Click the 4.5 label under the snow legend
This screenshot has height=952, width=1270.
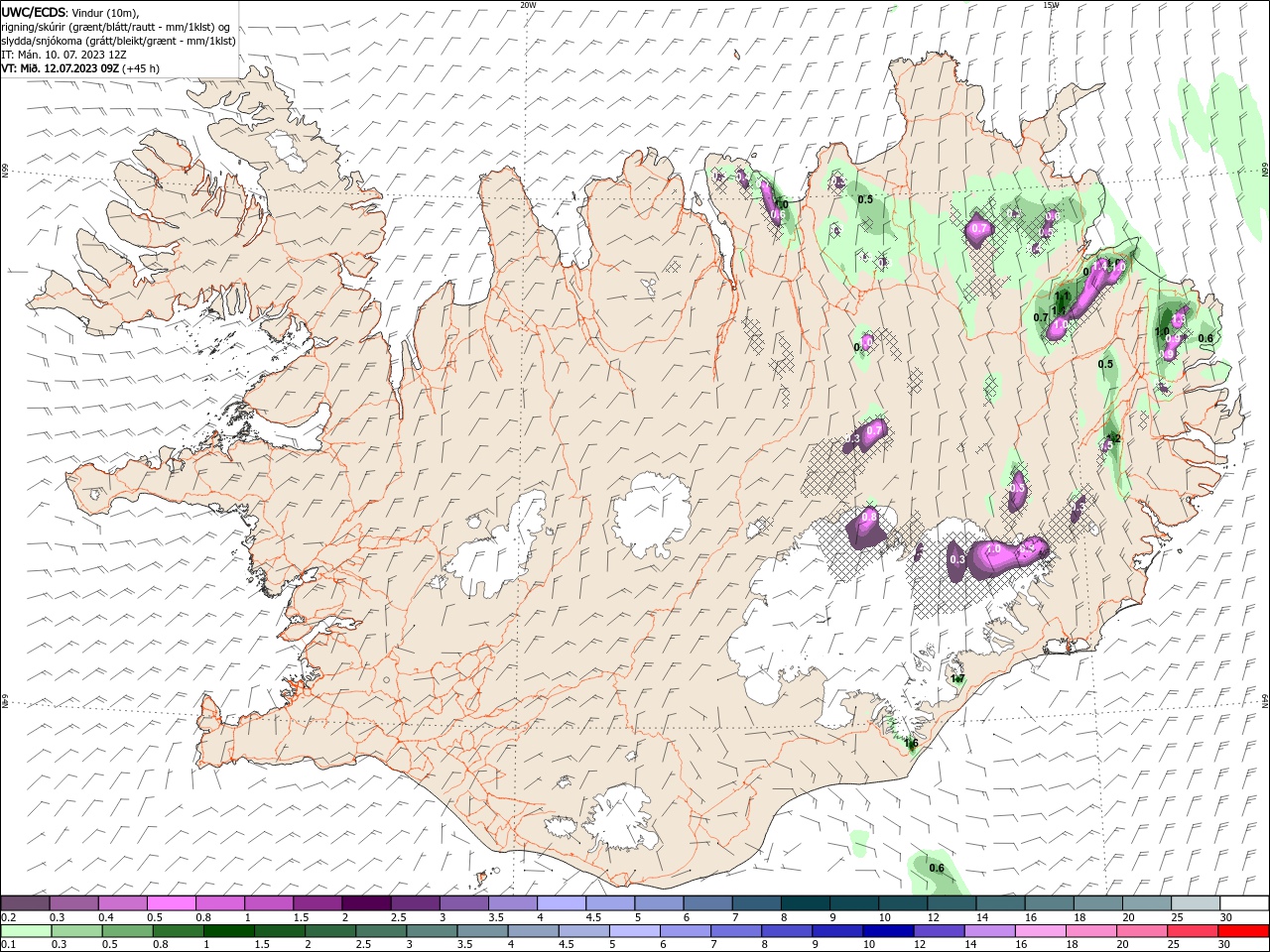click(593, 917)
